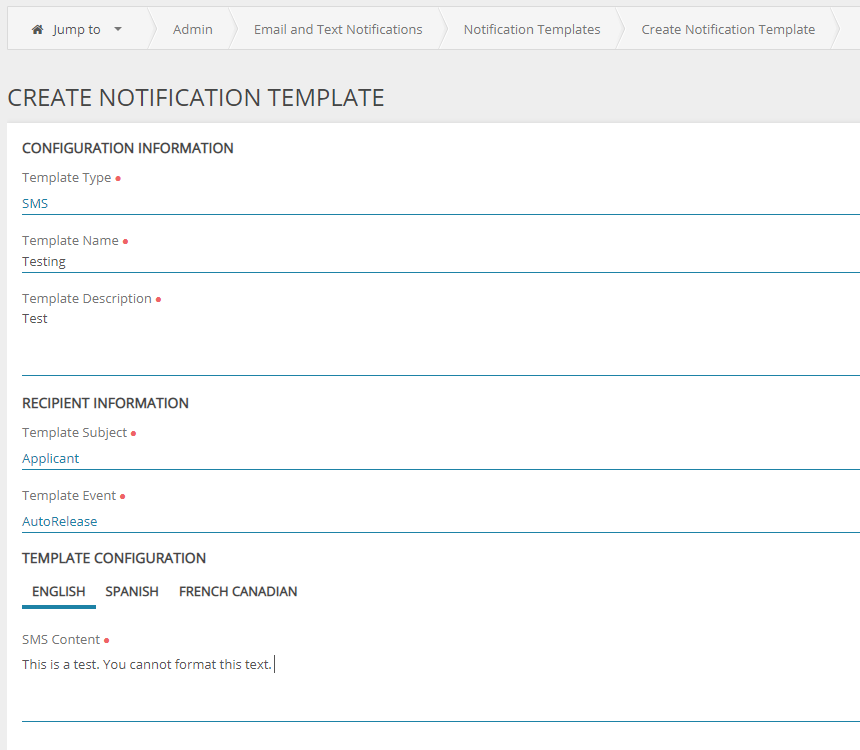Viewport: 860px width, 750px height.
Task: Click the caret arrow beside Jump to
Action: [x=118, y=29]
